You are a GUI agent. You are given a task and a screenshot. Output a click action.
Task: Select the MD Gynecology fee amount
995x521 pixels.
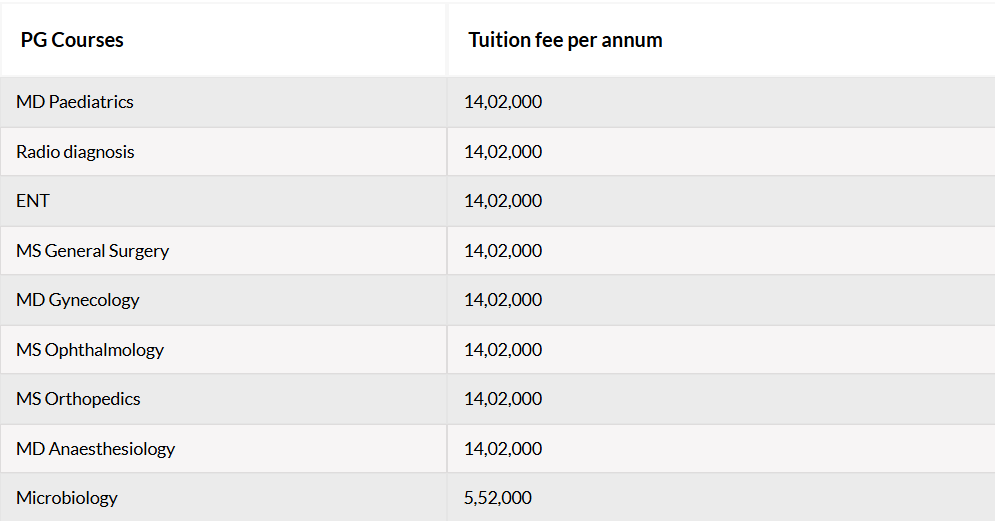(503, 300)
